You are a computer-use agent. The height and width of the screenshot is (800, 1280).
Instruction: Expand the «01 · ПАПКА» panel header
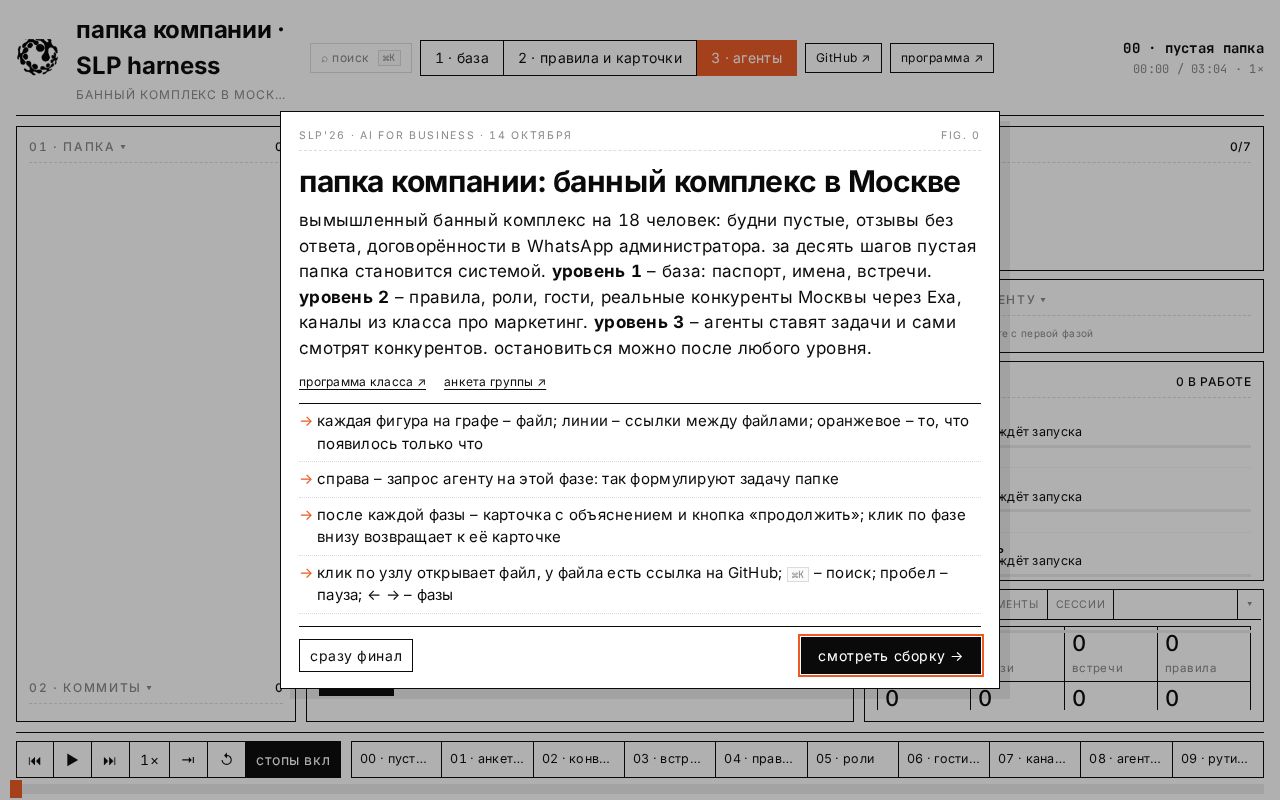click(78, 147)
